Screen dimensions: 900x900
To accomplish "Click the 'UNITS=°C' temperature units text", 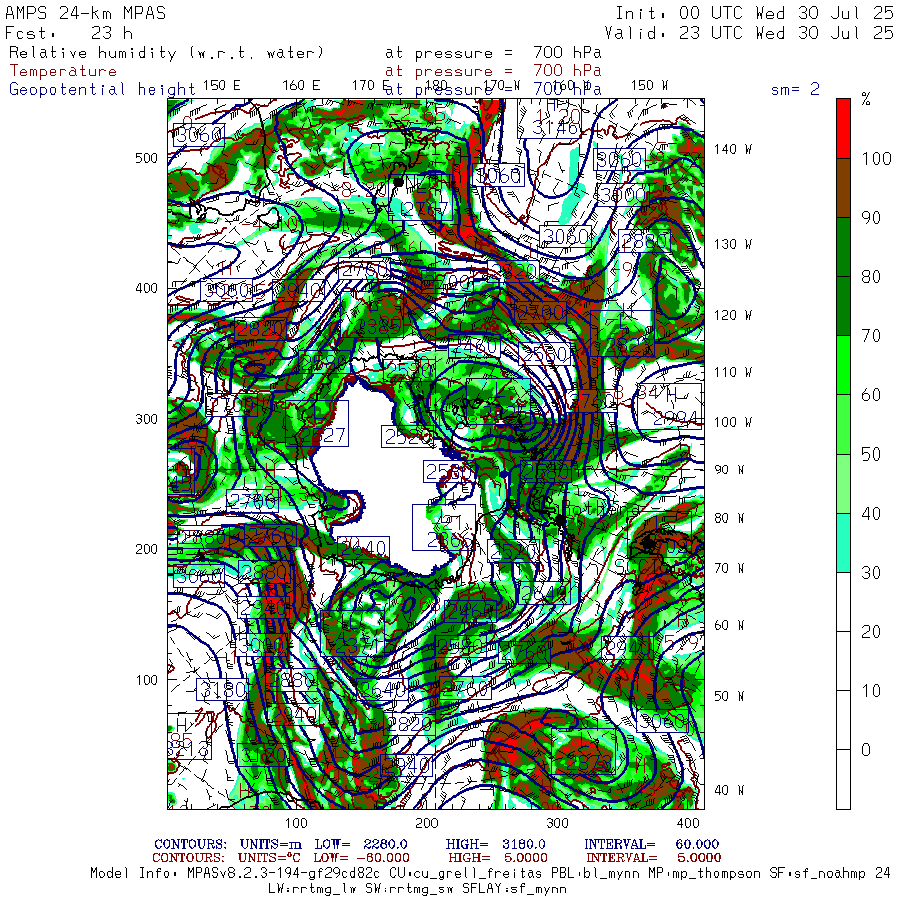I will click(269, 858).
